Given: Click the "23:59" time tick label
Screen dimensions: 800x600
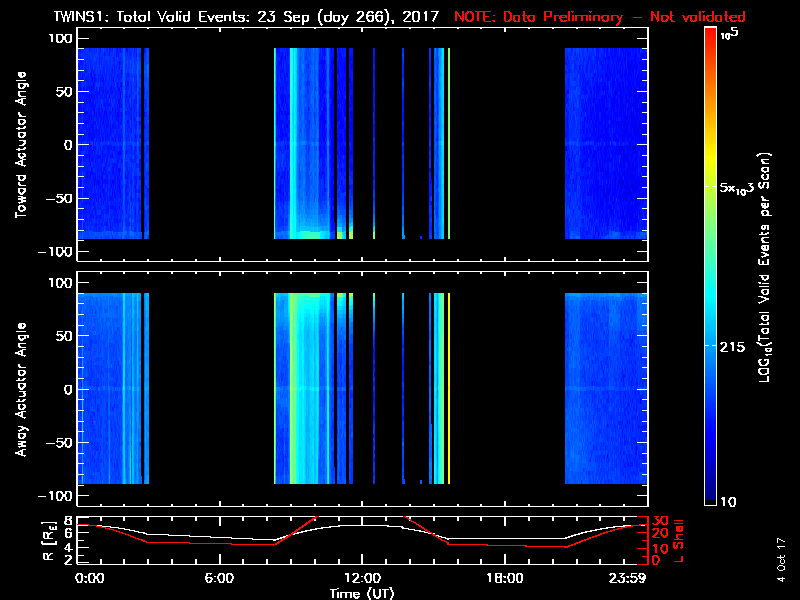Looking at the screenshot, I should tap(627, 579).
